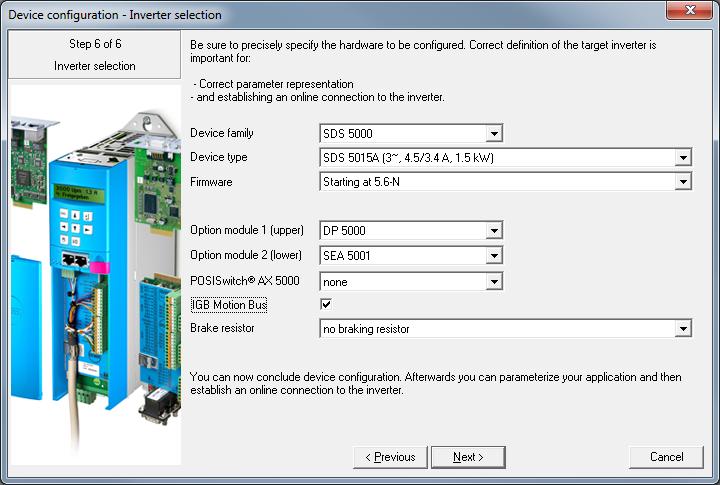This screenshot has width=720, height=485.
Task: Cancel the device configuration wizard
Action: click(x=666, y=457)
